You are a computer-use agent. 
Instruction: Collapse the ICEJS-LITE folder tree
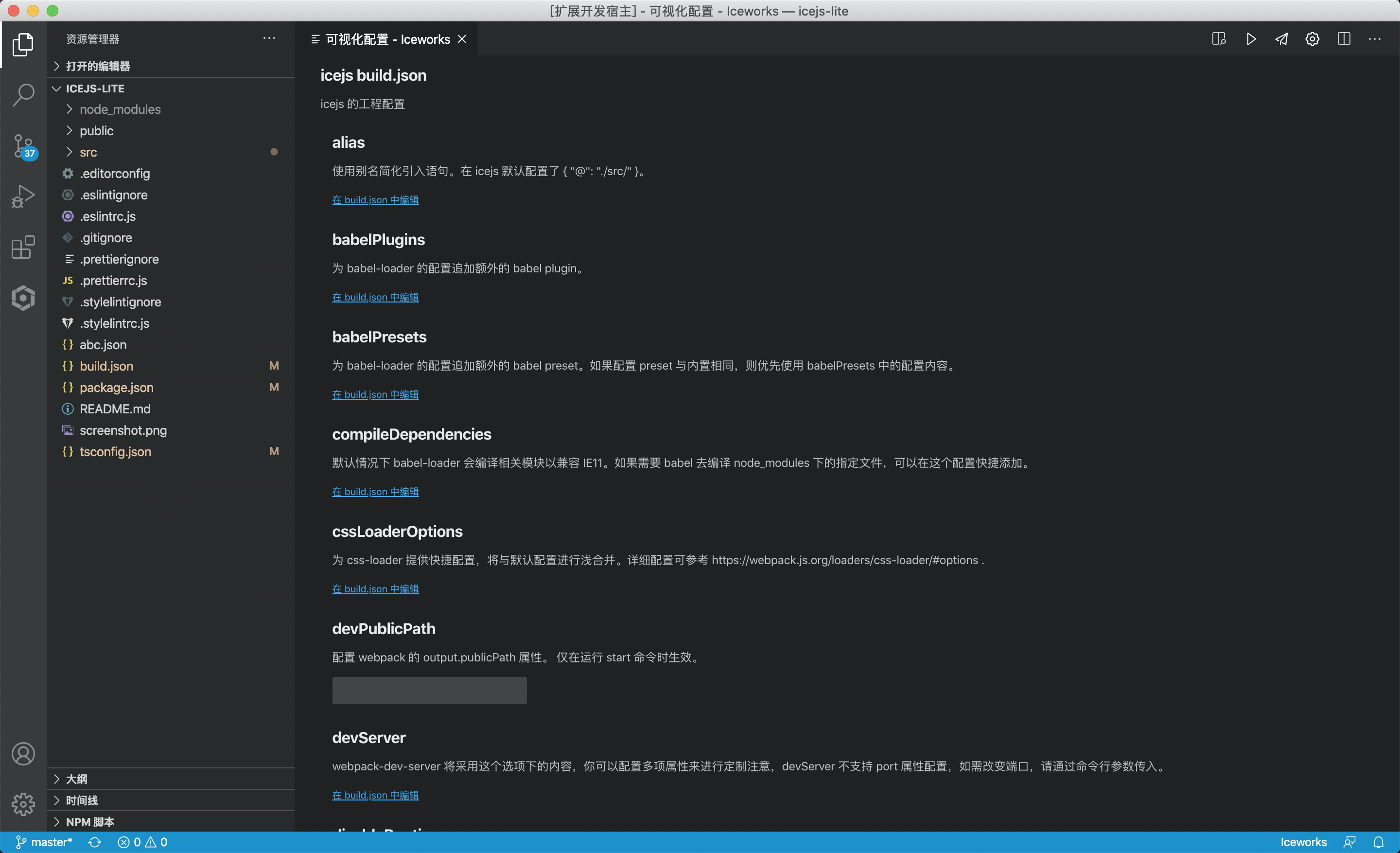(x=56, y=88)
